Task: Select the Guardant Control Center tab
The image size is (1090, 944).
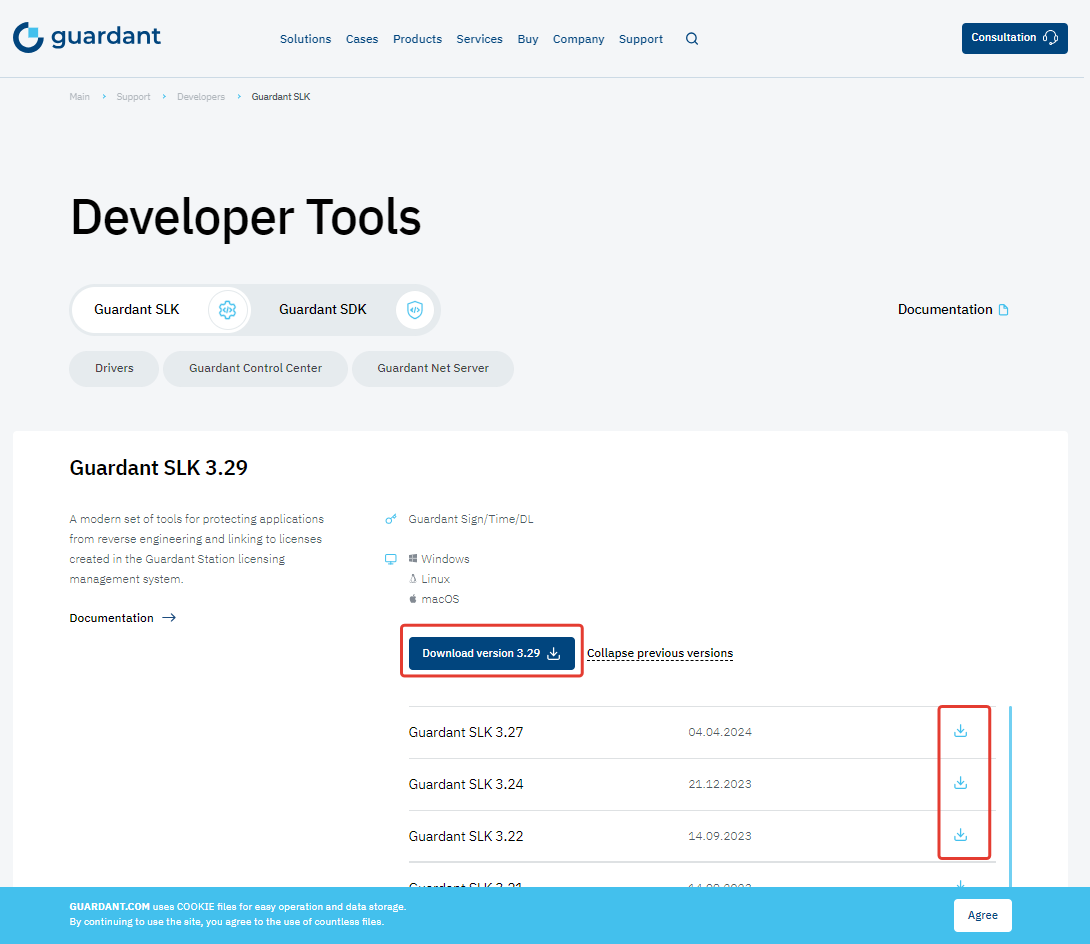Action: pyautogui.click(x=255, y=368)
